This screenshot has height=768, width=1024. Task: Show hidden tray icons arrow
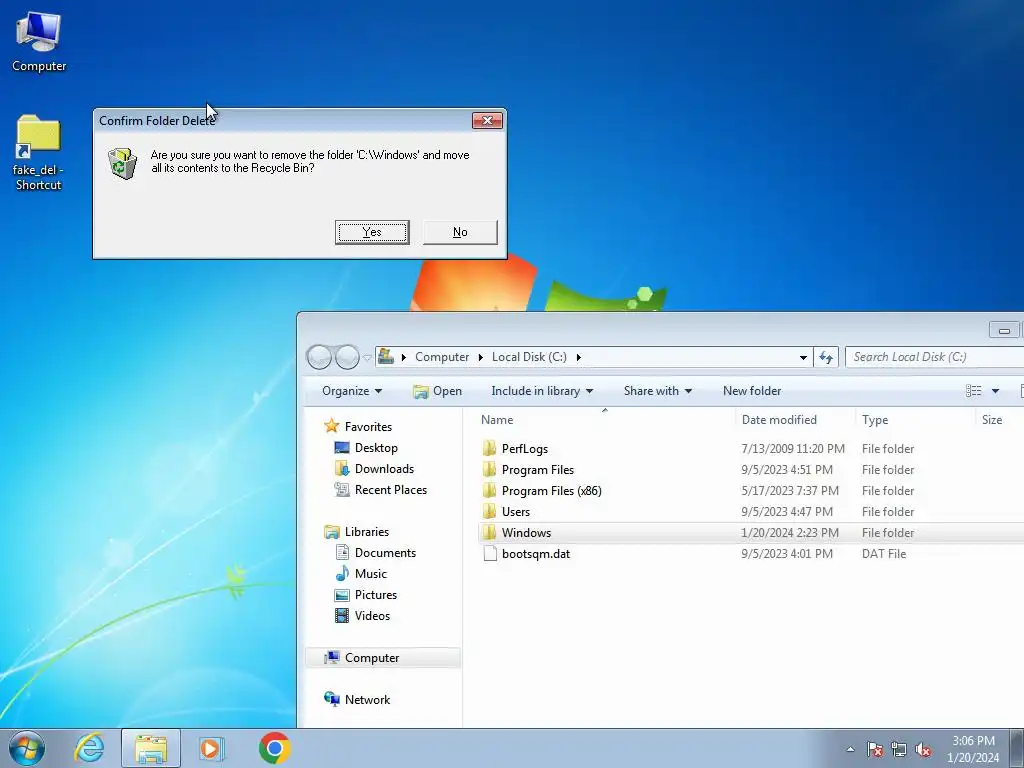coord(850,749)
